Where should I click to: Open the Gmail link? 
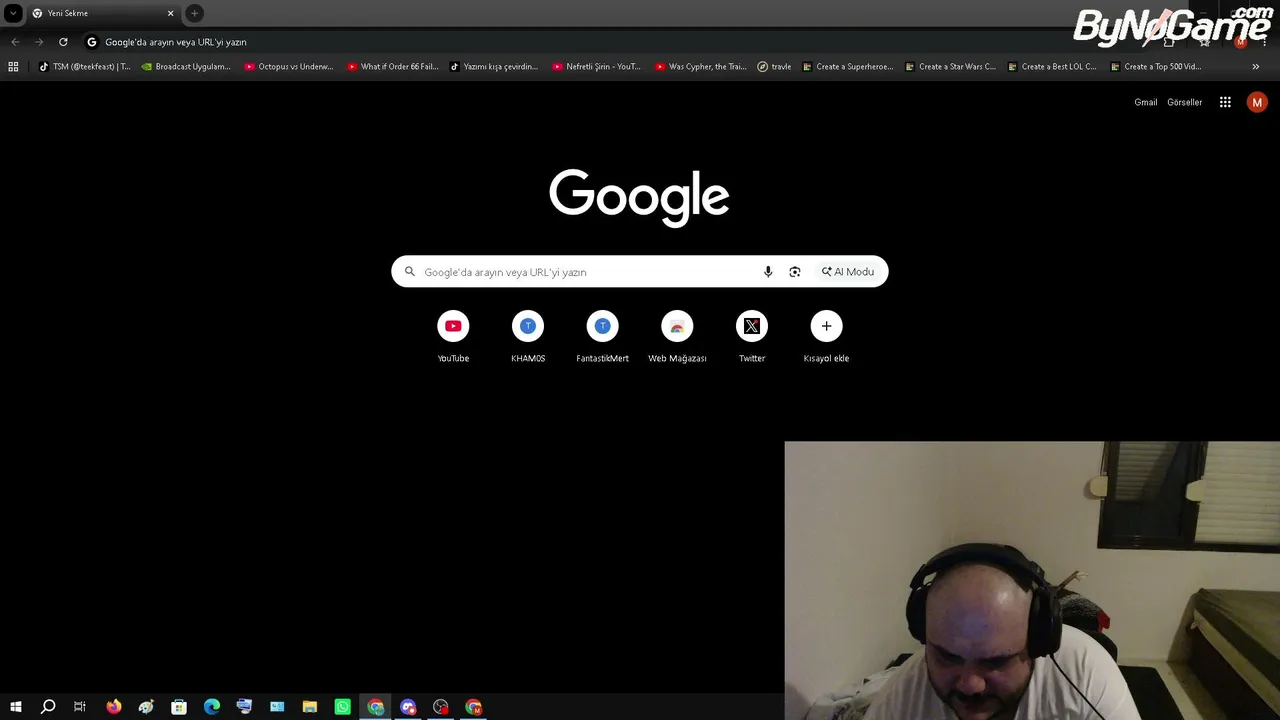1146,102
